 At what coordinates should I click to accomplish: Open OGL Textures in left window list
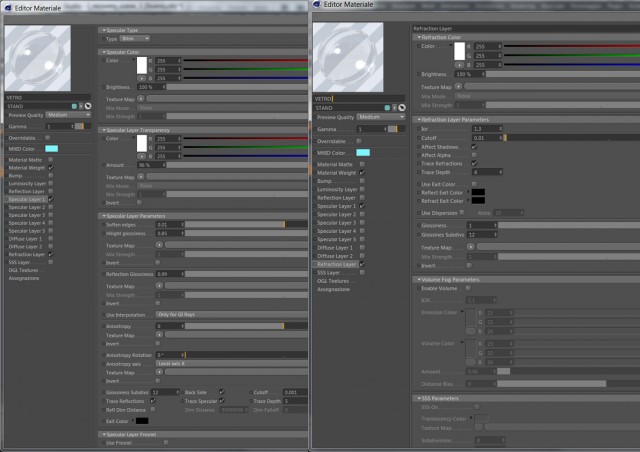click(x=23, y=270)
